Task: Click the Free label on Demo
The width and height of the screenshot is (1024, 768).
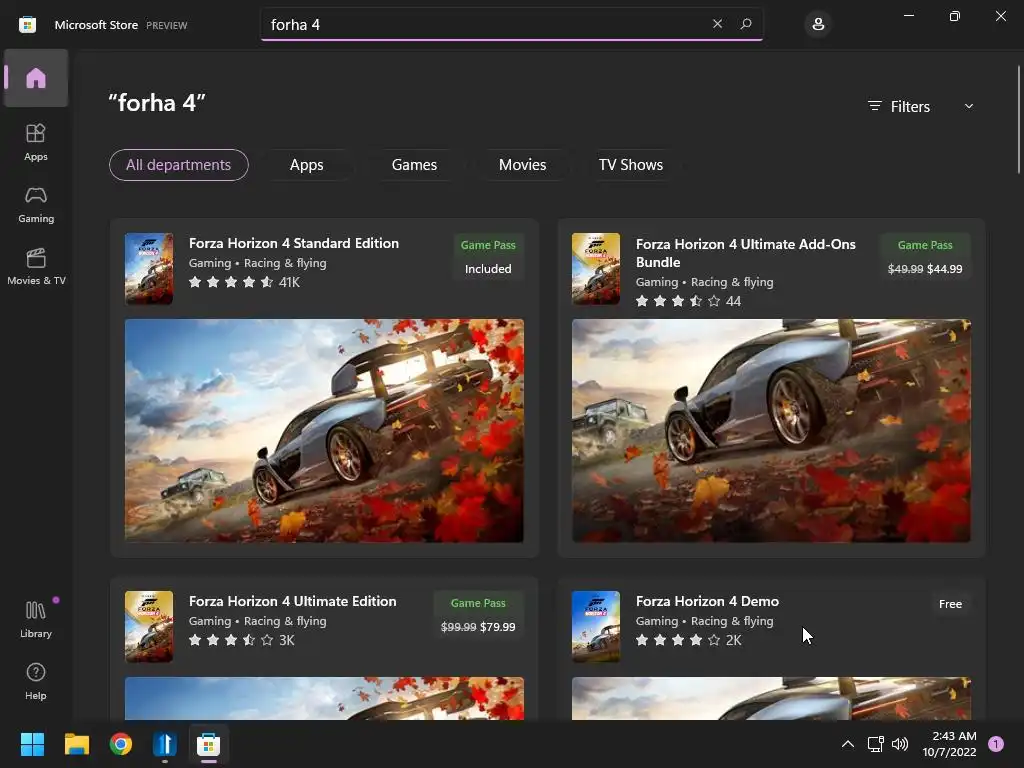Action: pos(950,604)
